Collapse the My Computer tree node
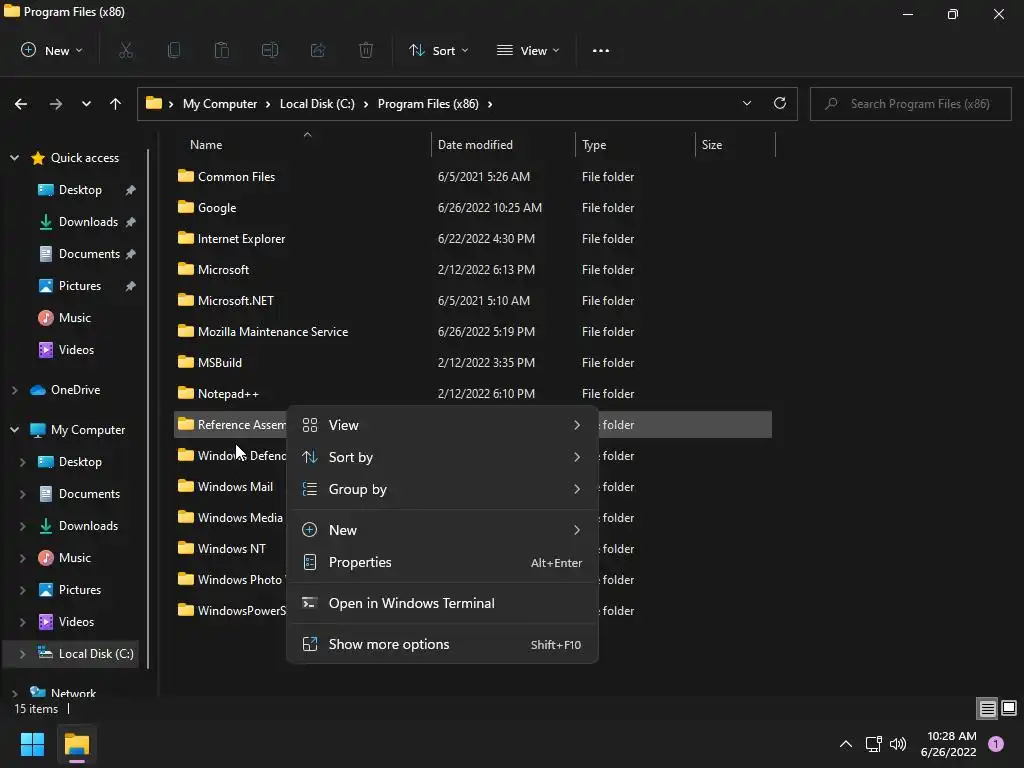This screenshot has width=1024, height=768. tap(14, 430)
